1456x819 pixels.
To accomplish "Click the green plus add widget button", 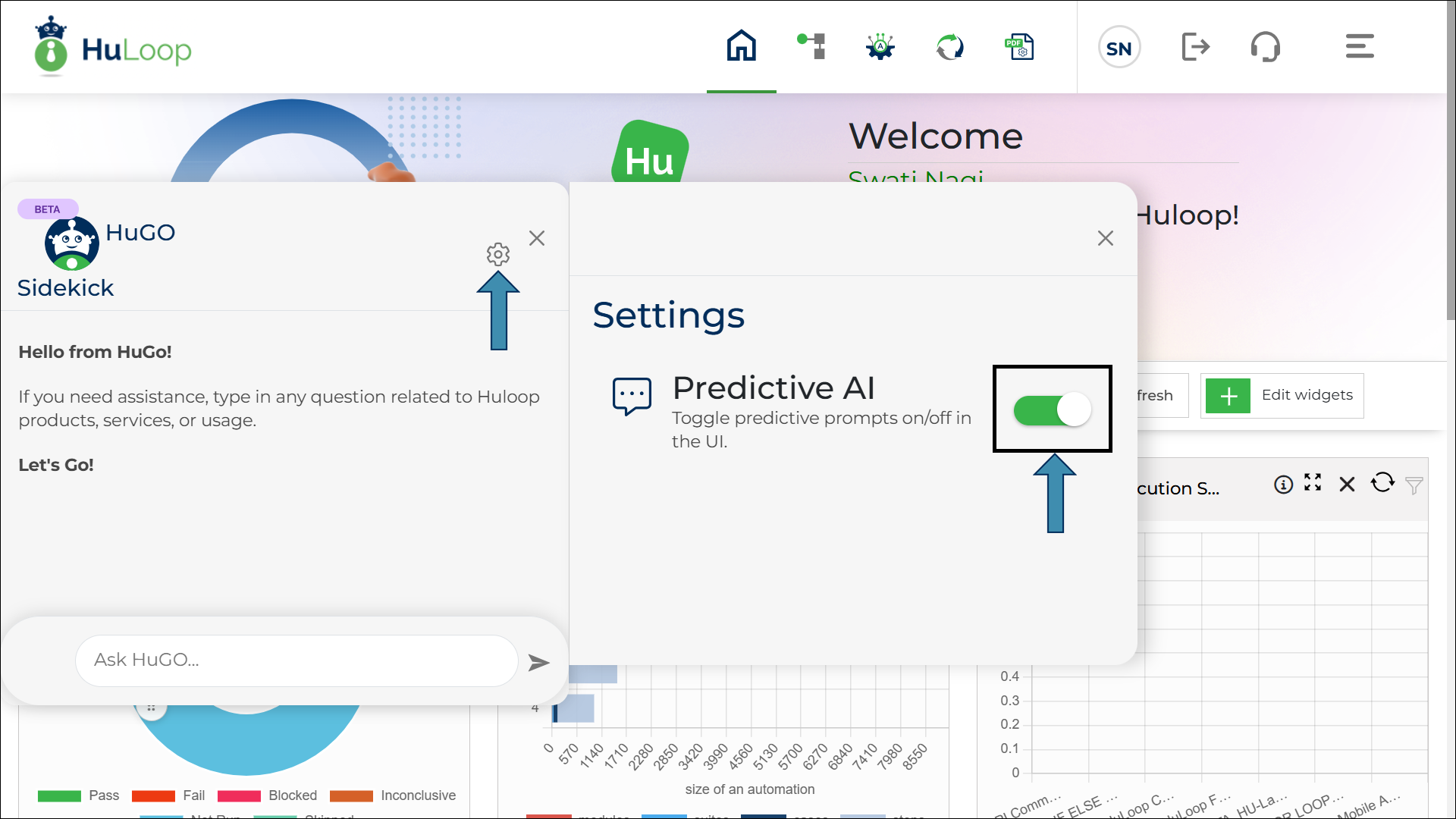I will pos(1228,396).
